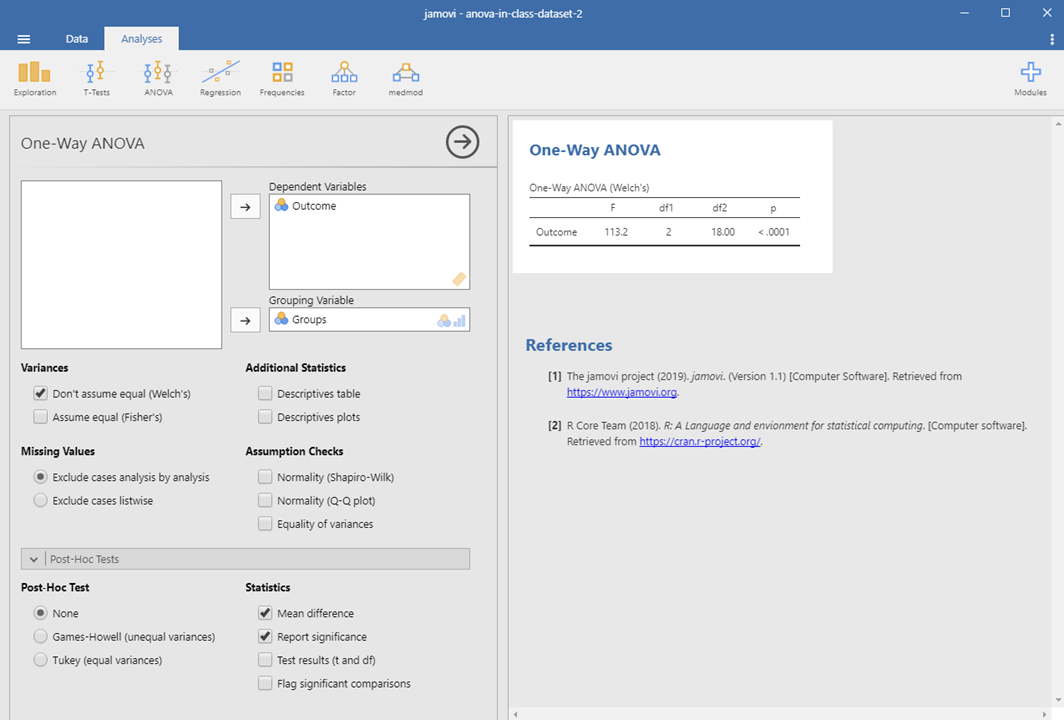Open the Frequencies analysis menu
Image resolution: width=1064 pixels, height=720 pixels.
point(282,78)
